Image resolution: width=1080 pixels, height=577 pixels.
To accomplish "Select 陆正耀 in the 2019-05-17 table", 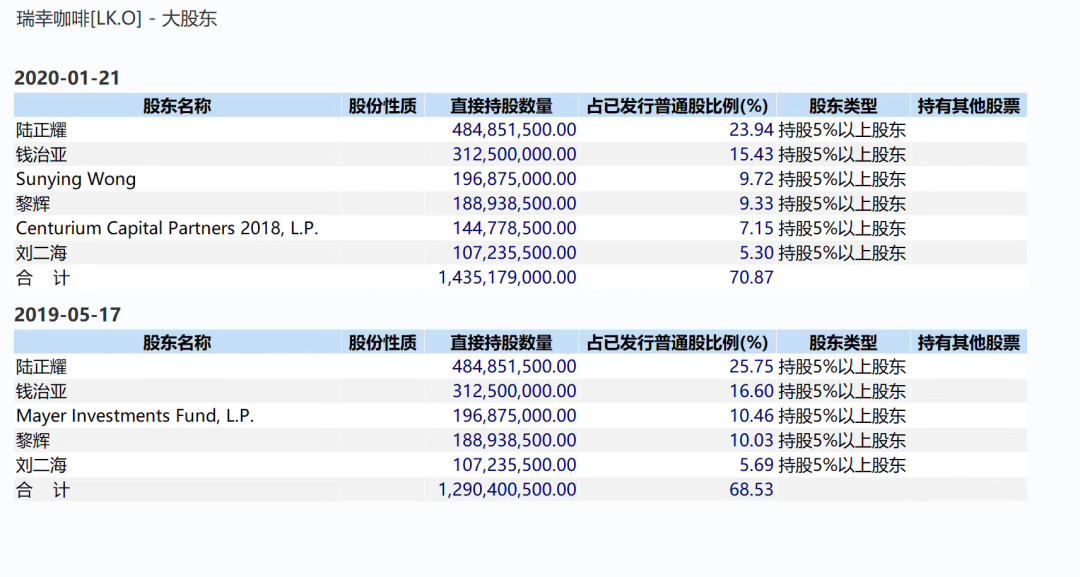I will coord(41,367).
